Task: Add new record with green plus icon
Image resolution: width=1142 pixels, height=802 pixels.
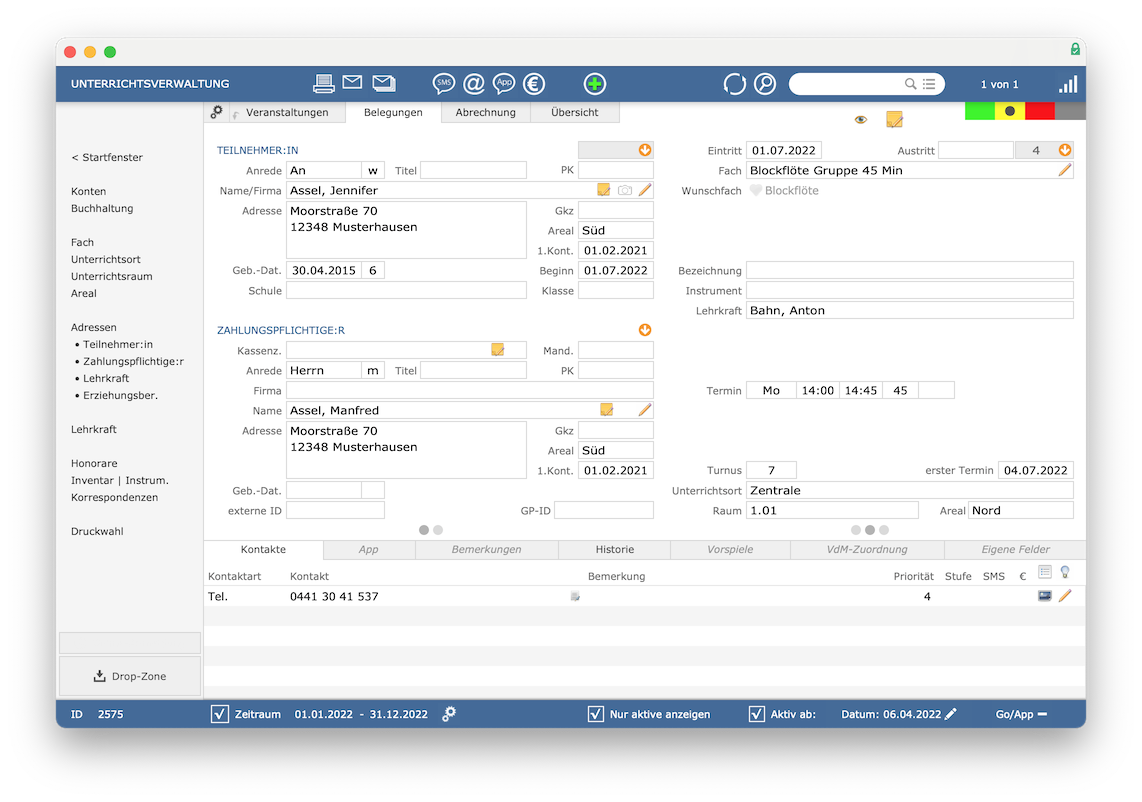Action: pos(595,84)
